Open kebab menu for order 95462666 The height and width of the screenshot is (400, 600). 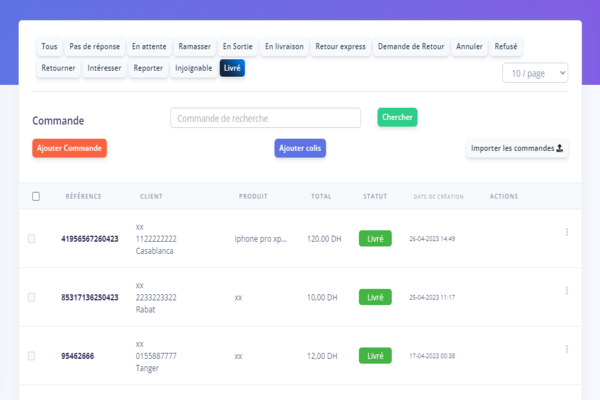tap(567, 349)
